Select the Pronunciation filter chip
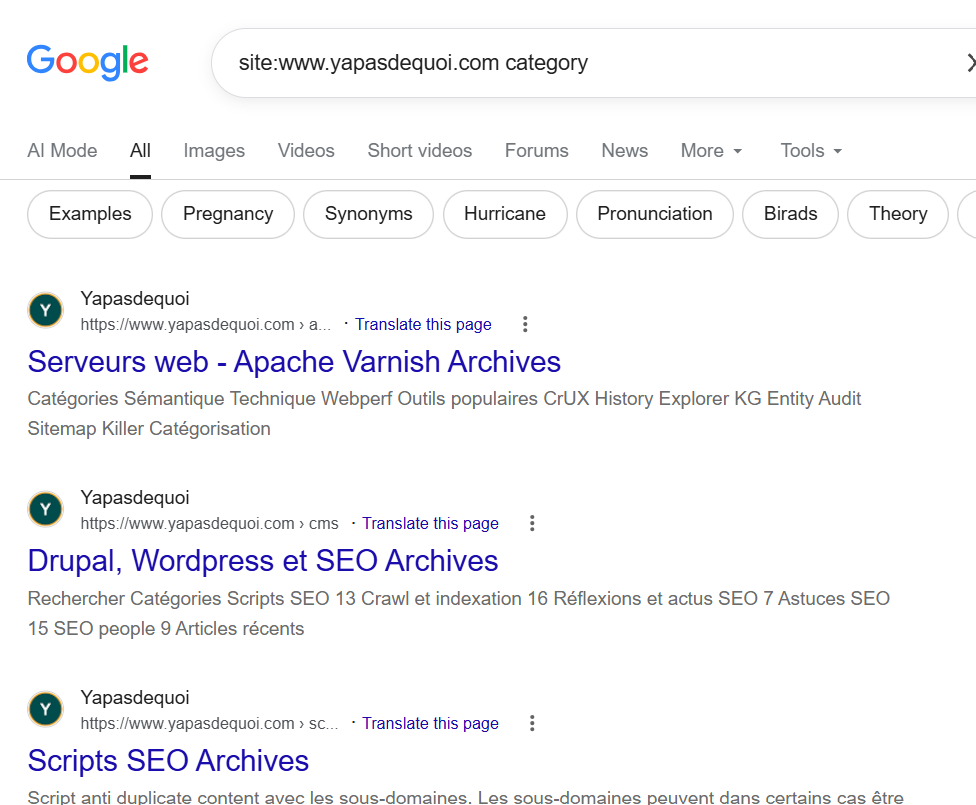Screen dimensions: 976x805 pyautogui.click(x=655, y=214)
